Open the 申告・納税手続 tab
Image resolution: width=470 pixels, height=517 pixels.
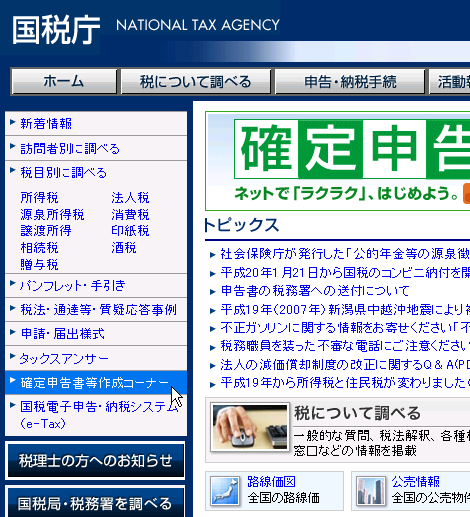pyautogui.click(x=350, y=82)
